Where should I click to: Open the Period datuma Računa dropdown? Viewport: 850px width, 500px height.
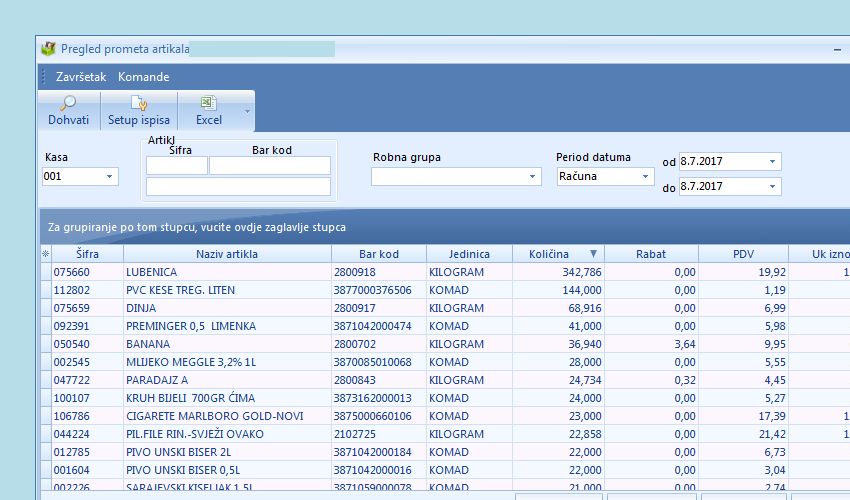coord(645,177)
